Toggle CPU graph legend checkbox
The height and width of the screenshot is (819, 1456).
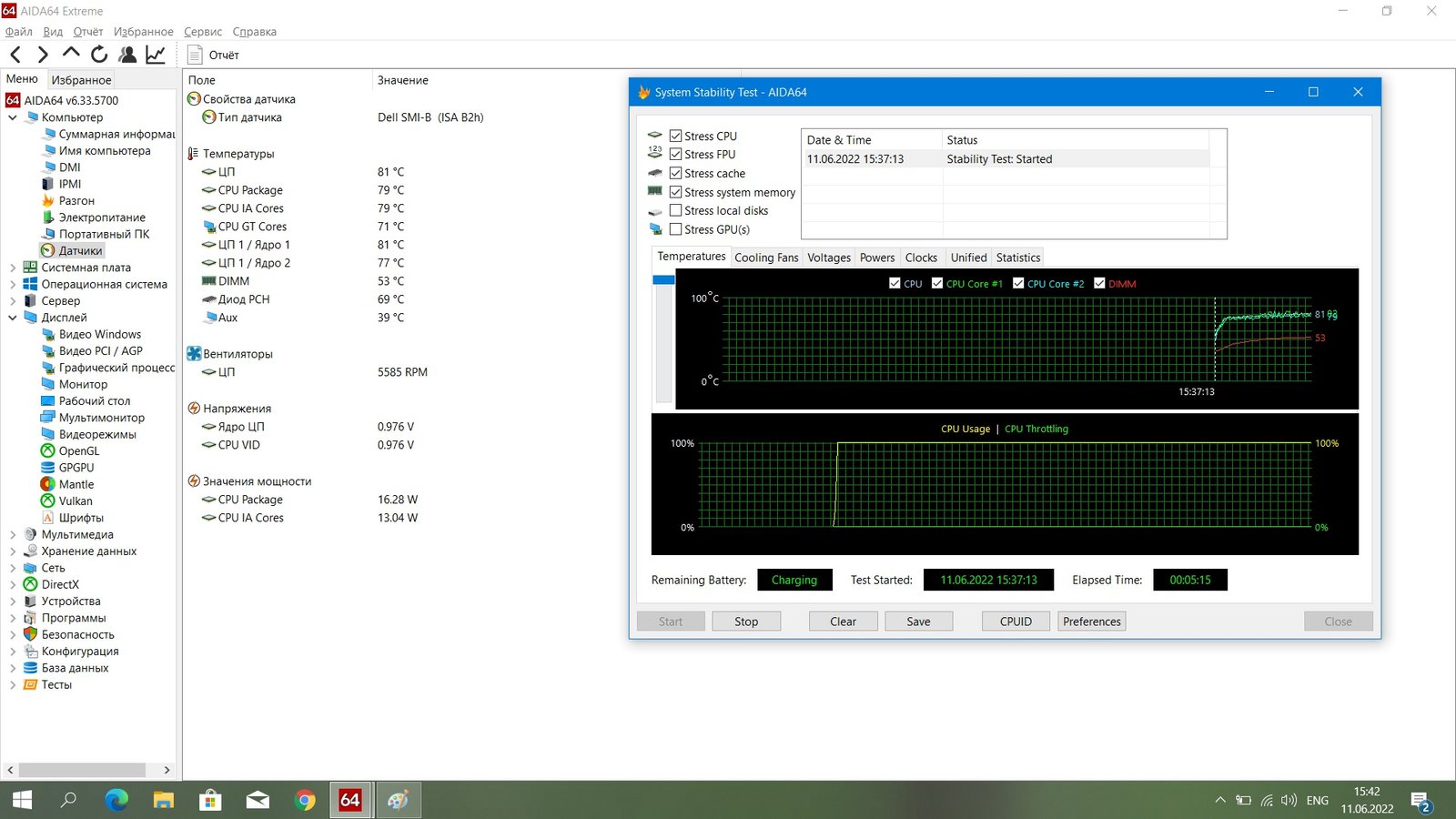click(x=895, y=283)
